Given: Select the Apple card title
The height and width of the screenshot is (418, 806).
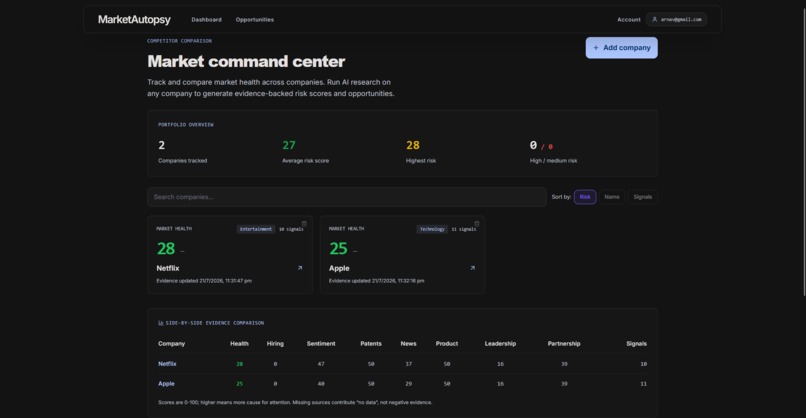Looking at the screenshot, I should (x=339, y=268).
